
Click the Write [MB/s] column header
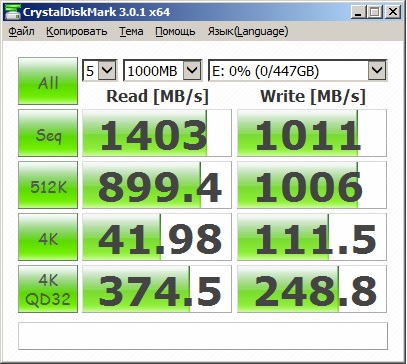pos(313,96)
